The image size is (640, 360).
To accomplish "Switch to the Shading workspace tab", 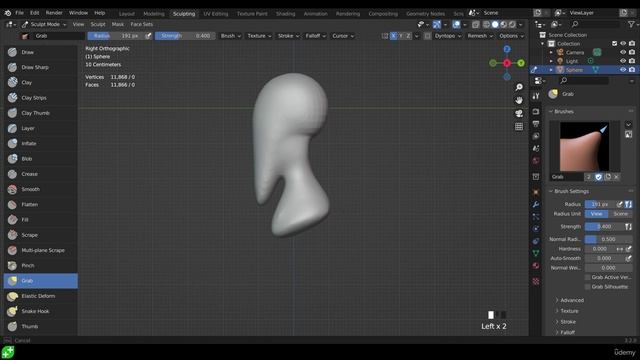I will [285, 14].
